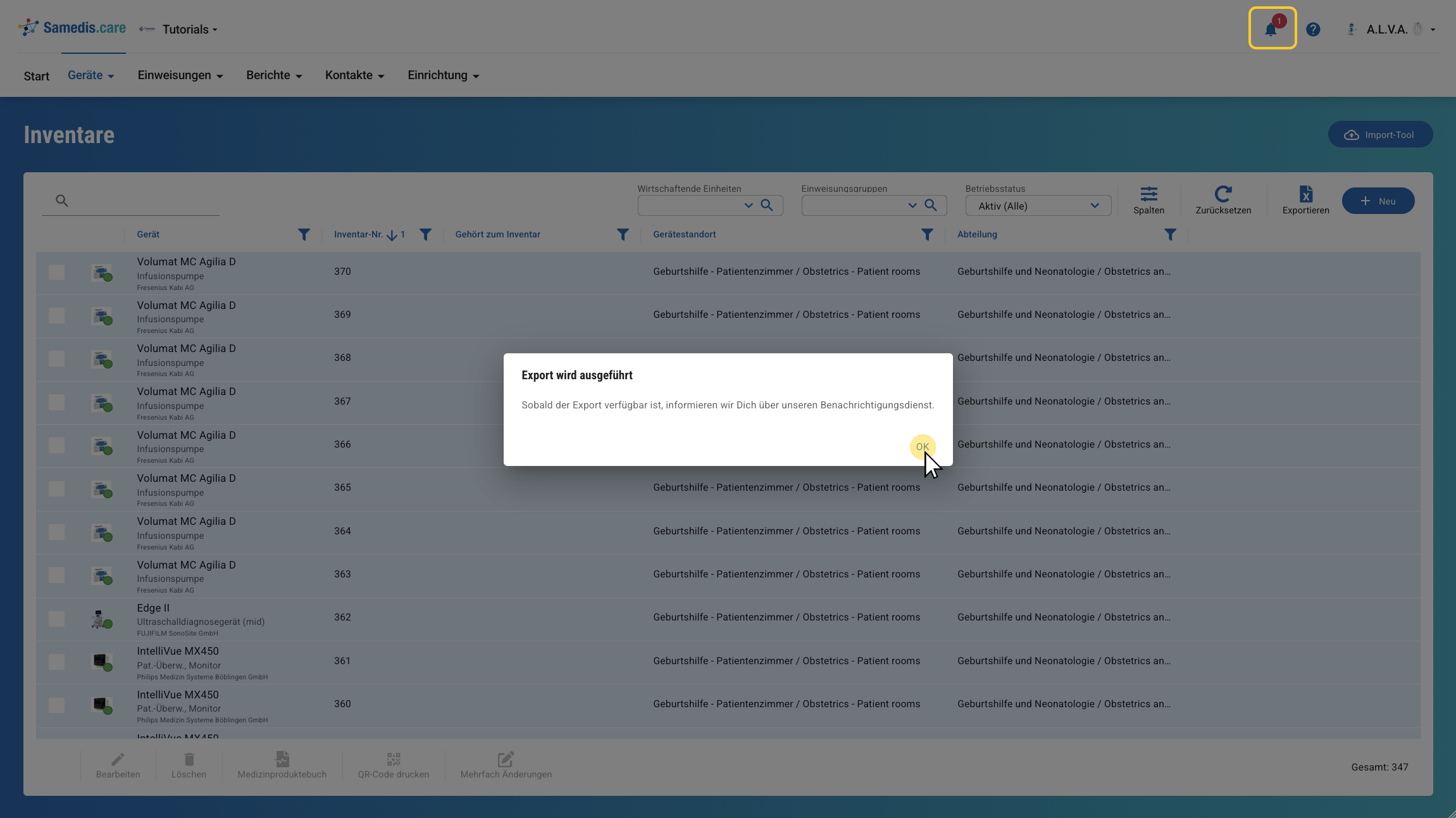
Task: Click Edge II device thumbnail
Action: coord(101,619)
